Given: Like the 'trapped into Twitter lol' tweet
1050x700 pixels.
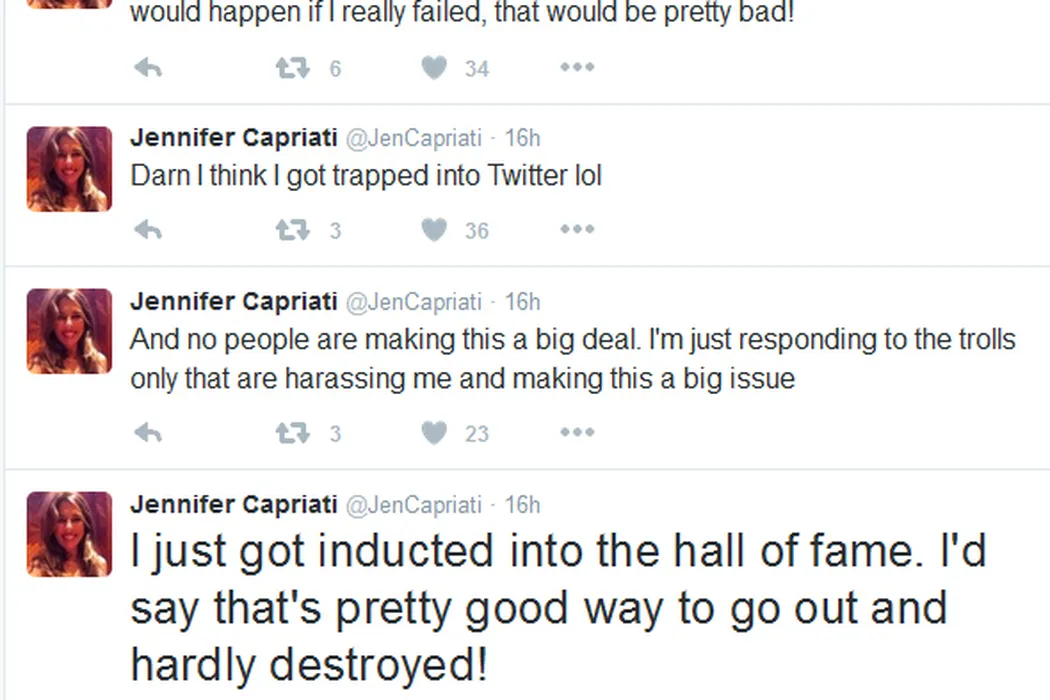Looking at the screenshot, I should (434, 230).
